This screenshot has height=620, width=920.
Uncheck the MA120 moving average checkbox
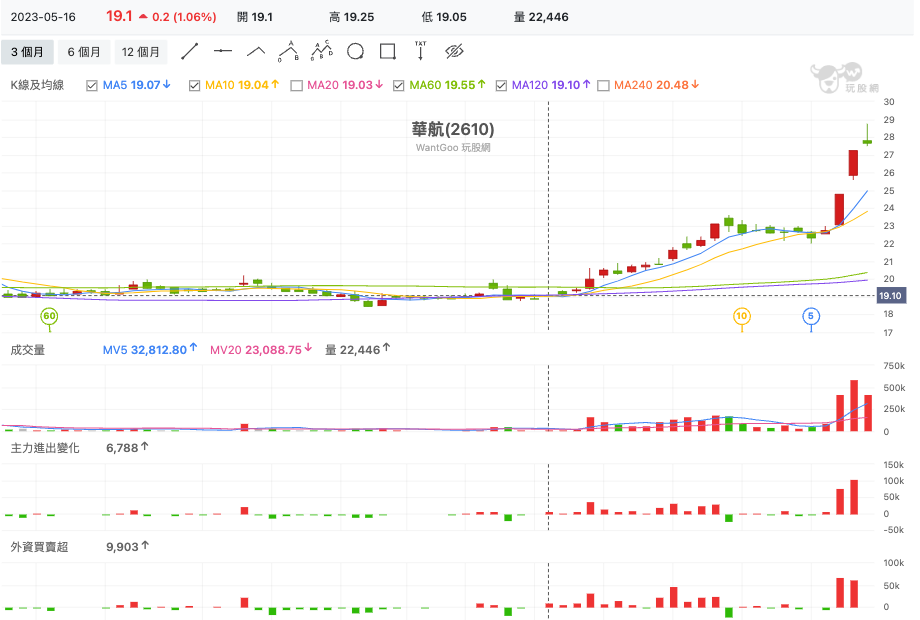[501, 86]
